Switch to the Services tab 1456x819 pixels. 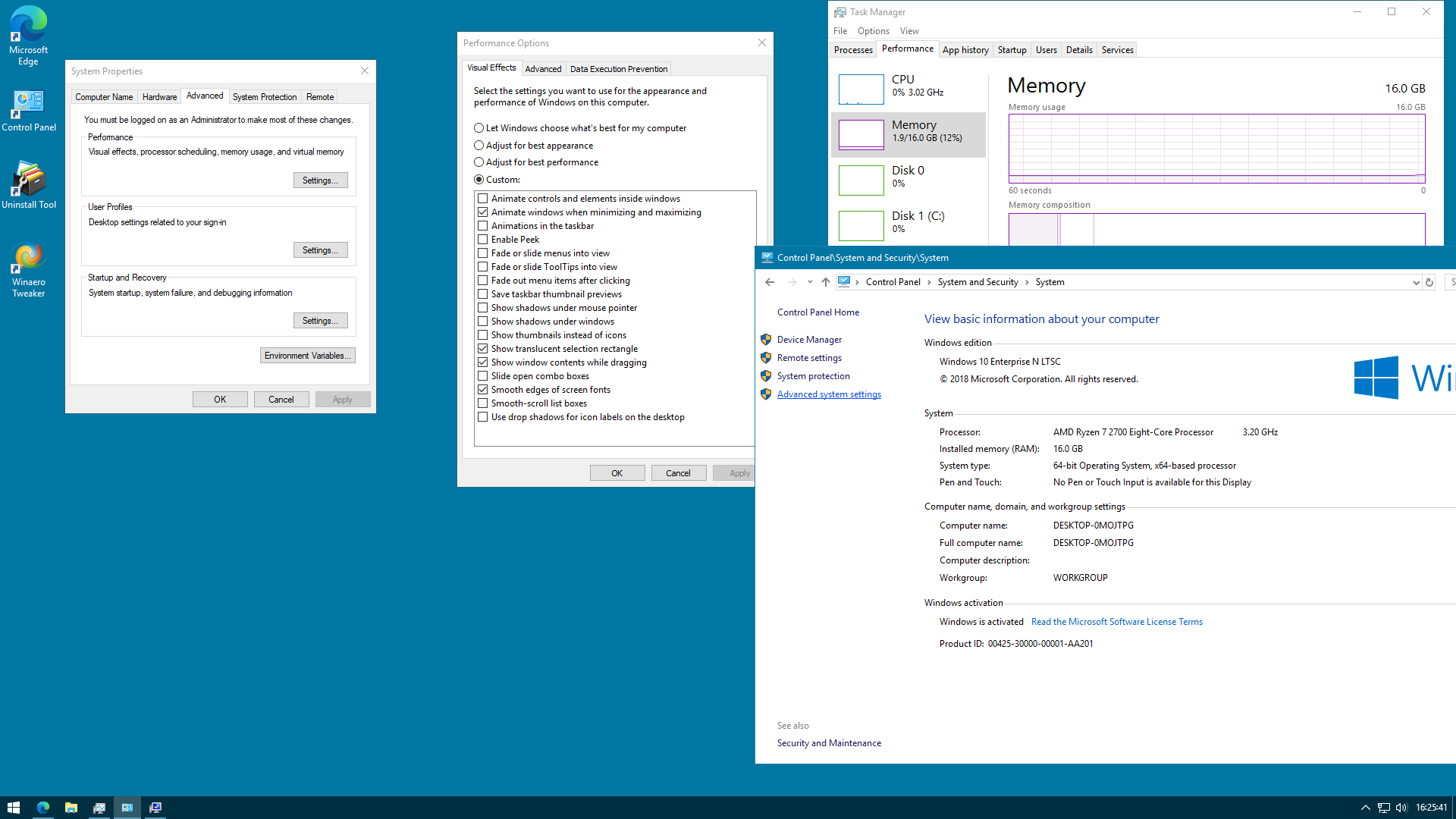1117,50
